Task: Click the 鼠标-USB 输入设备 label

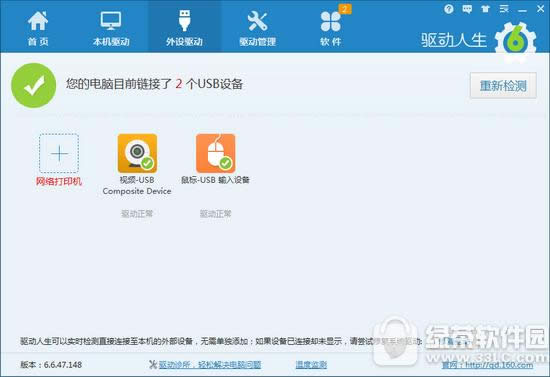Action: coord(215,180)
